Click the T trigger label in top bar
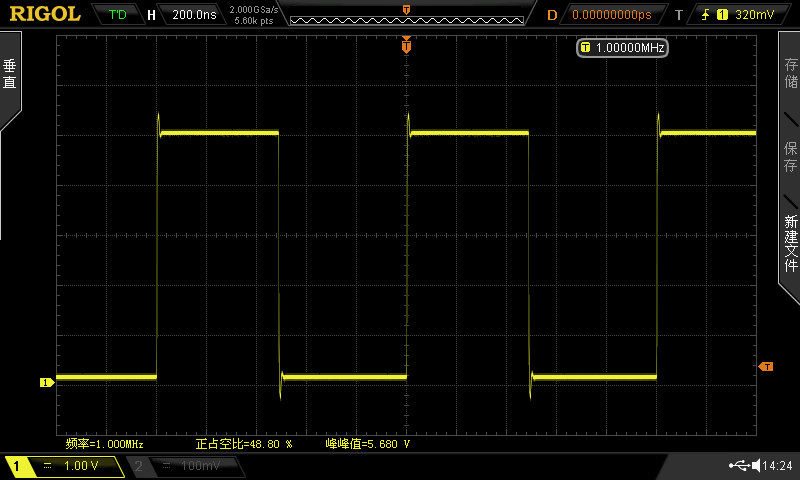800x480 pixels. coord(679,15)
